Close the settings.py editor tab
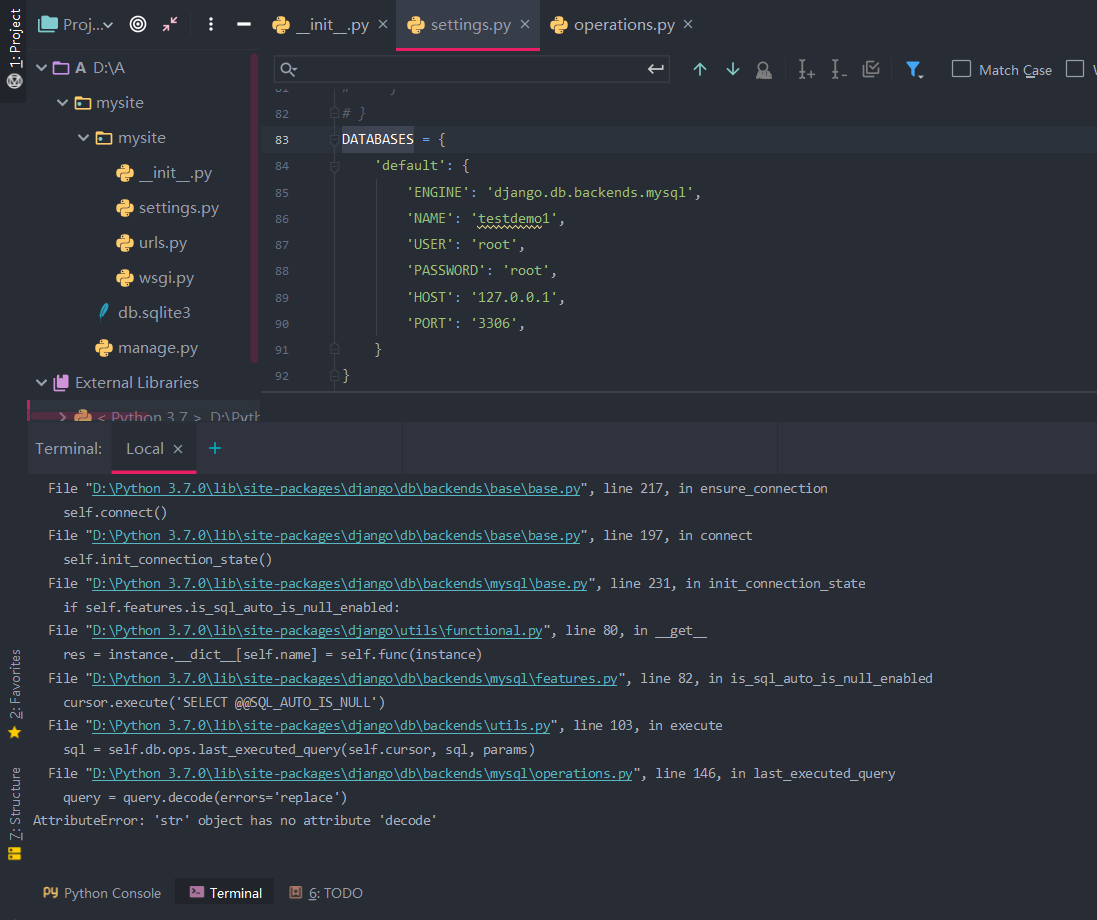Viewport: 1097px width, 920px height. tap(525, 24)
